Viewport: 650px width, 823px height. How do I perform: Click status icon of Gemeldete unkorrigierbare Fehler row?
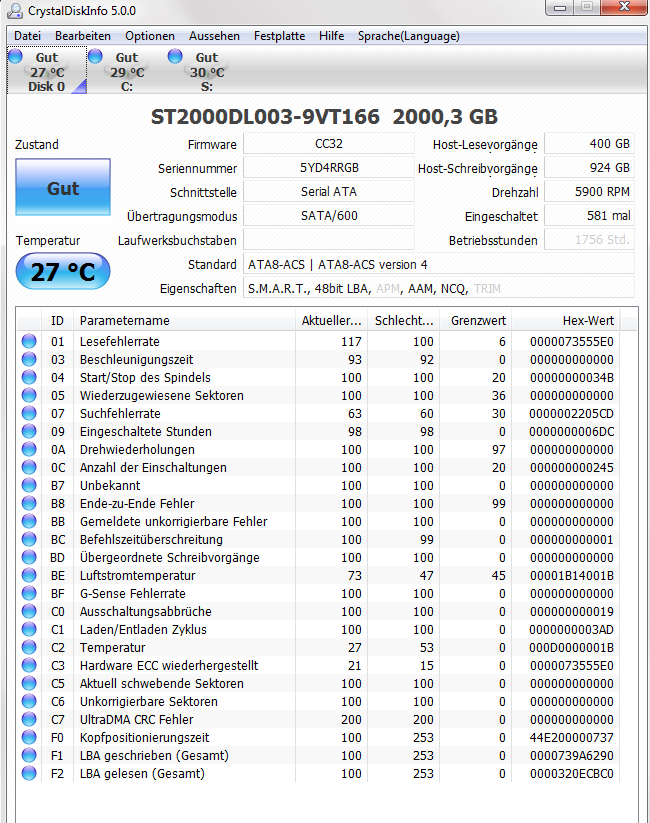(29, 521)
